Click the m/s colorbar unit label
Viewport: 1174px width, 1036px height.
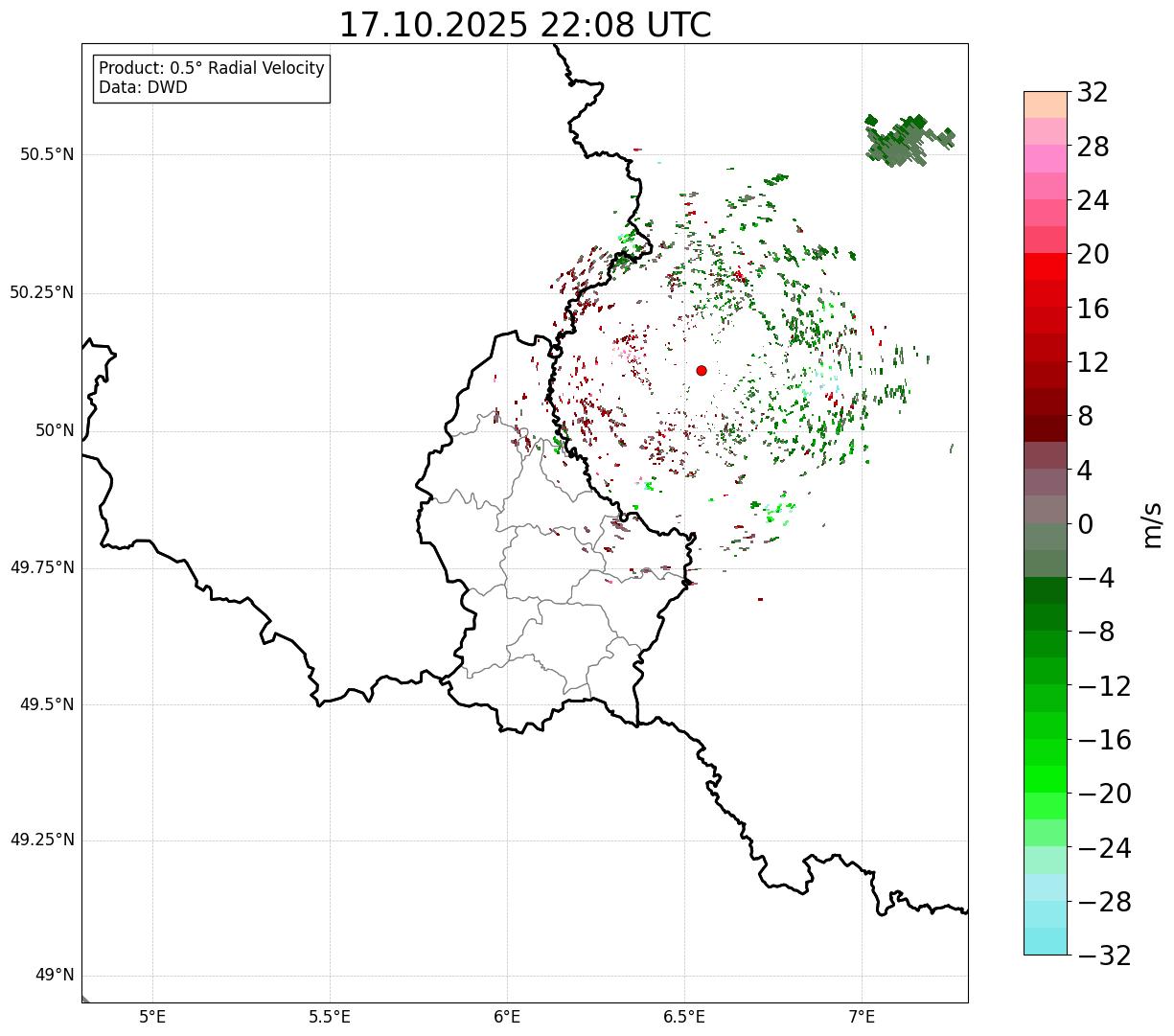(1152, 524)
